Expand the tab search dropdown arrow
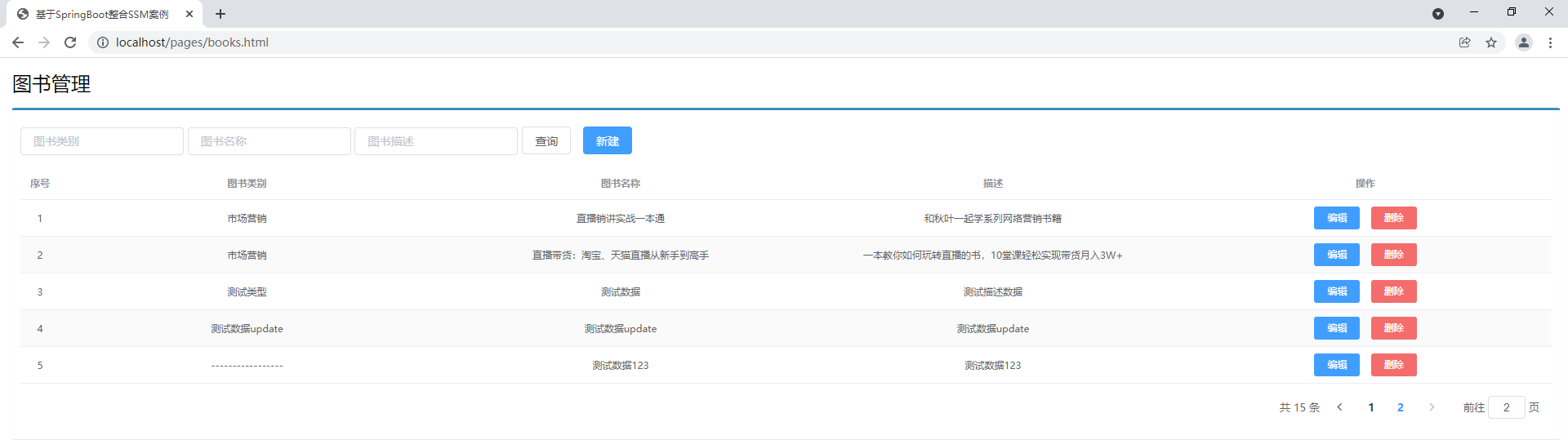 tap(1438, 14)
